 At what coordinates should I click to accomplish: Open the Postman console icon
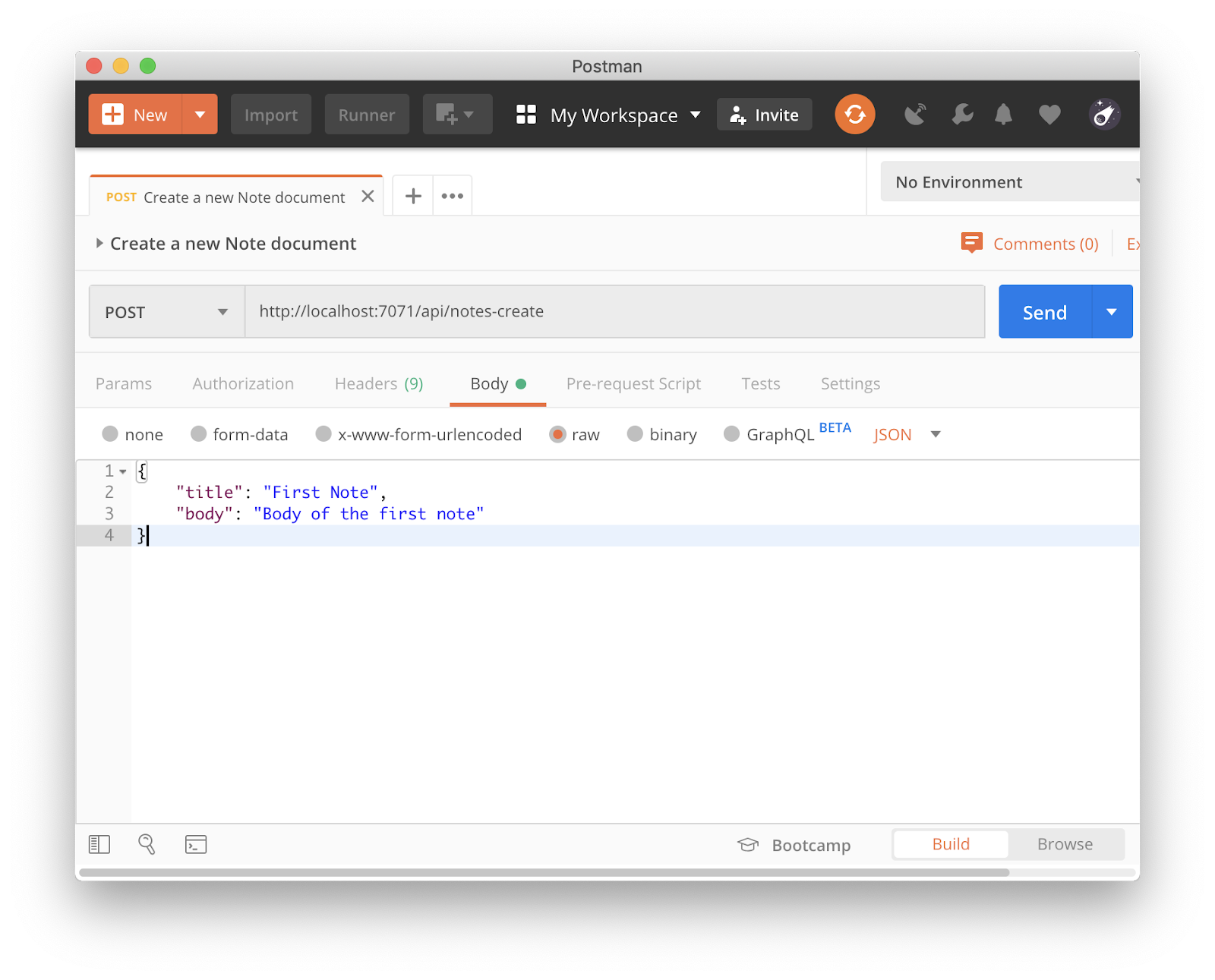(196, 844)
